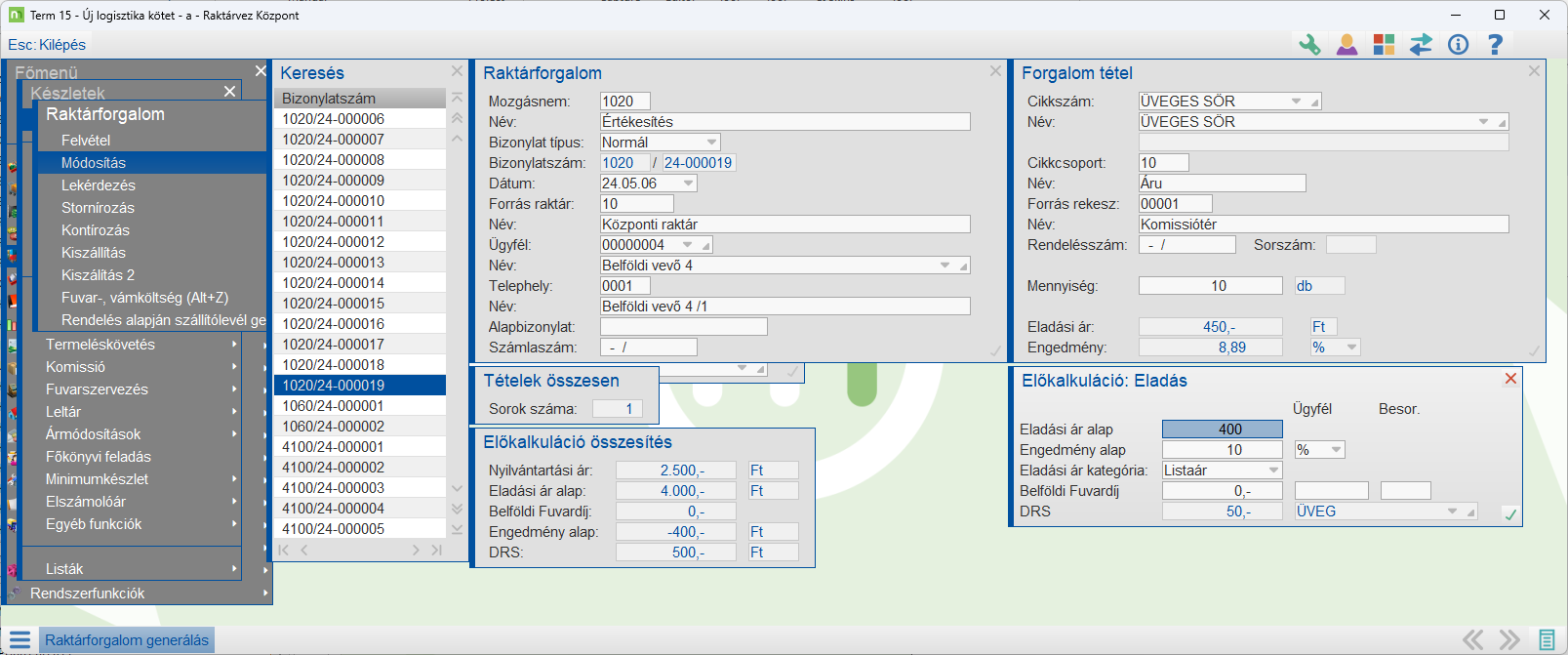Close the Előkalkuláció: Eladás panel
The width and height of the screenshot is (1568, 655).
pos(1510,379)
